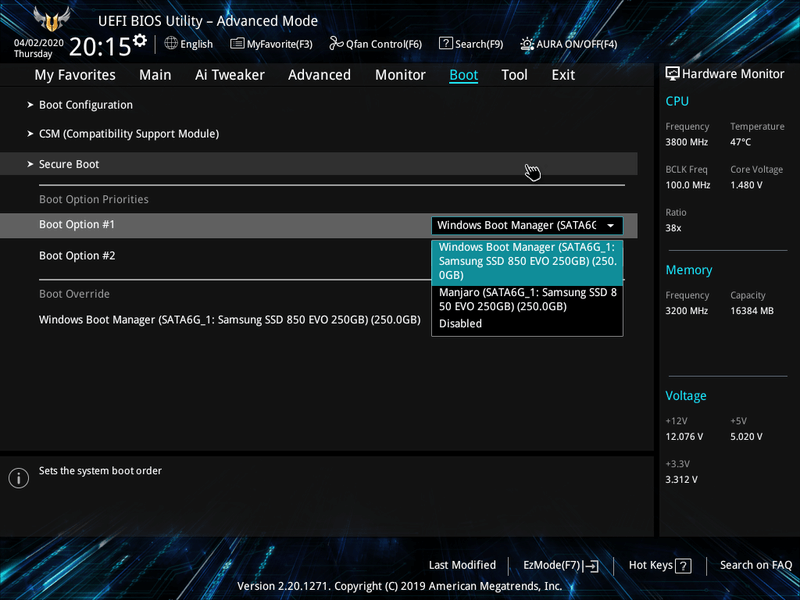Click CPU frequency value 3800 MHz

coord(687,142)
